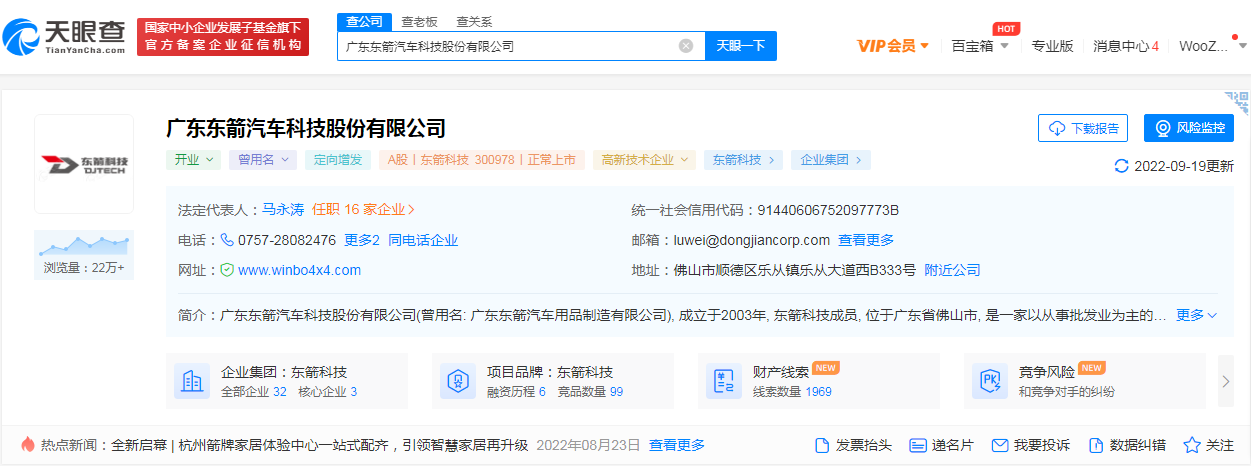1251x466 pixels.
Task: Open 消息中心 message center
Action: click(x=1126, y=46)
